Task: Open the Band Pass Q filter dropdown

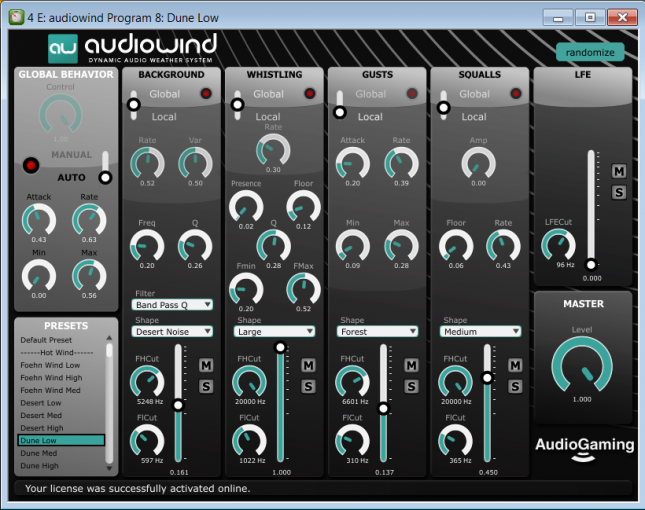Action: [x=173, y=304]
